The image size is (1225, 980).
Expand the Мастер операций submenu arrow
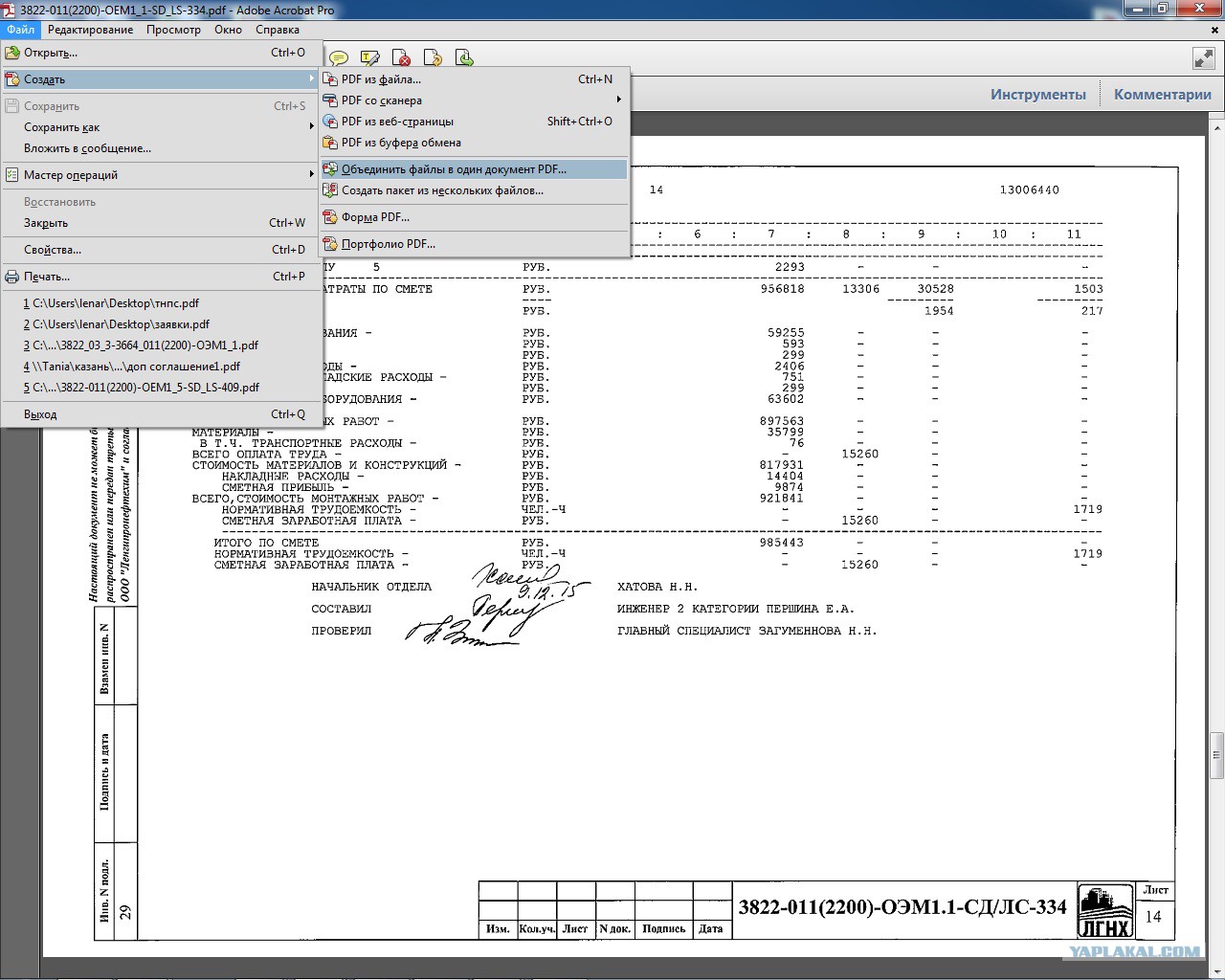coord(311,175)
